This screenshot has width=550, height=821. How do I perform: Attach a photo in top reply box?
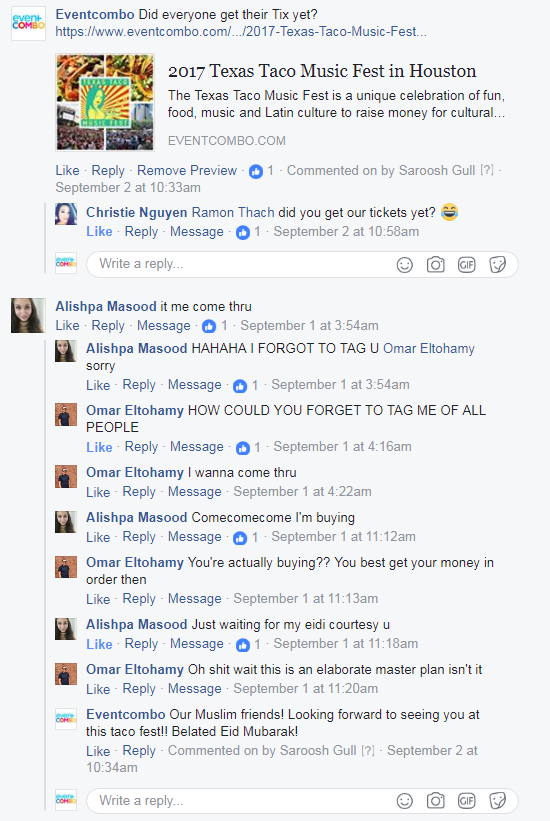(x=435, y=265)
